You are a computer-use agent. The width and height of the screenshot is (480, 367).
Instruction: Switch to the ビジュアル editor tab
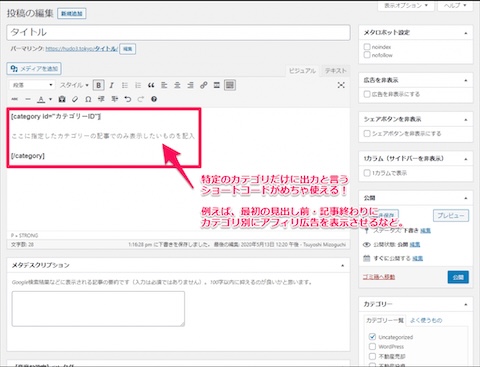click(302, 71)
